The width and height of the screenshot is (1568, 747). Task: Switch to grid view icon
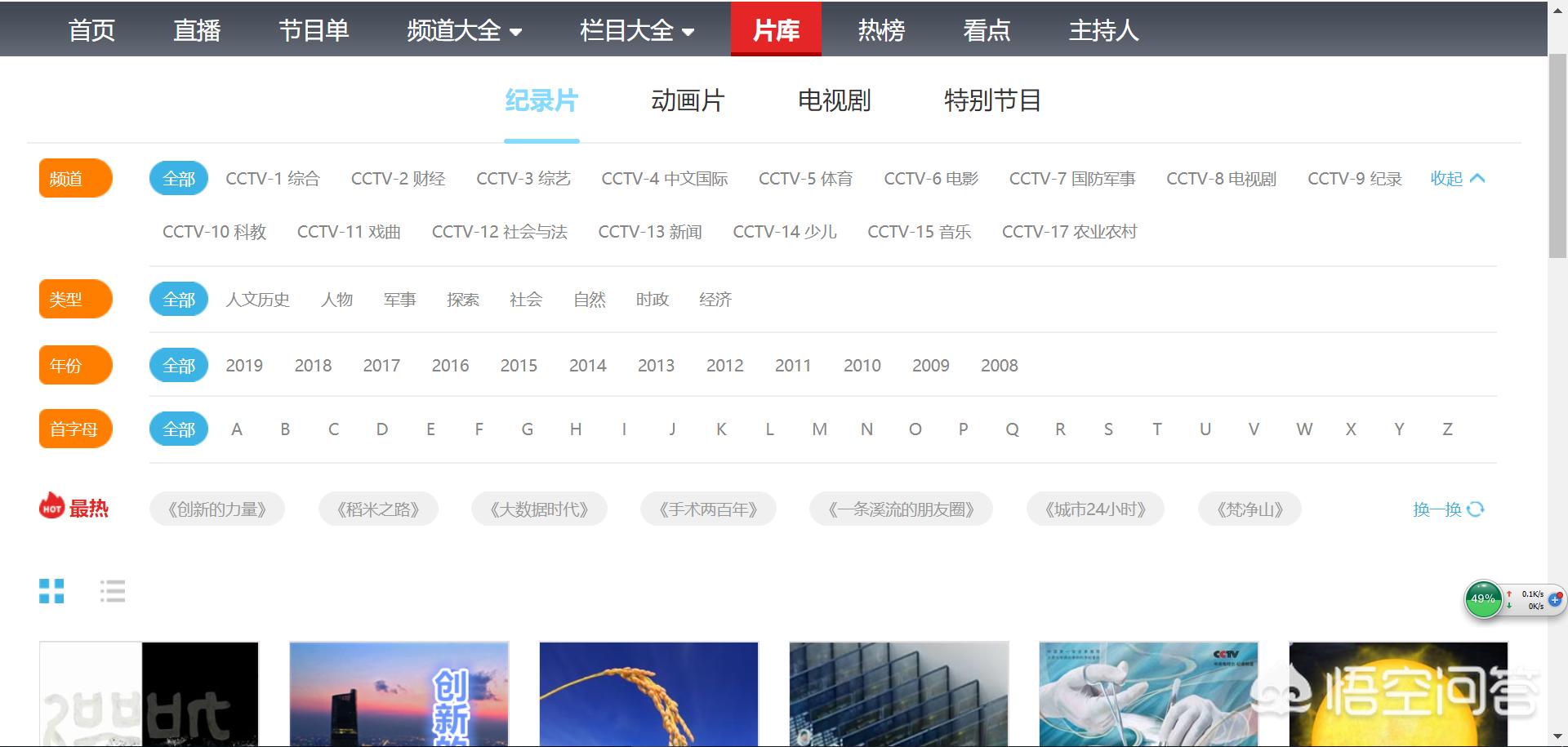pos(51,591)
